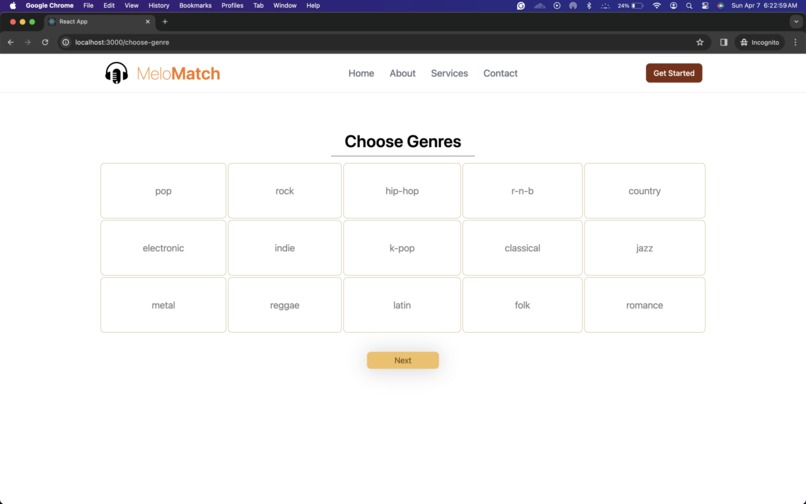
Task: Choose the reggae genre card
Action: [x=285, y=305]
